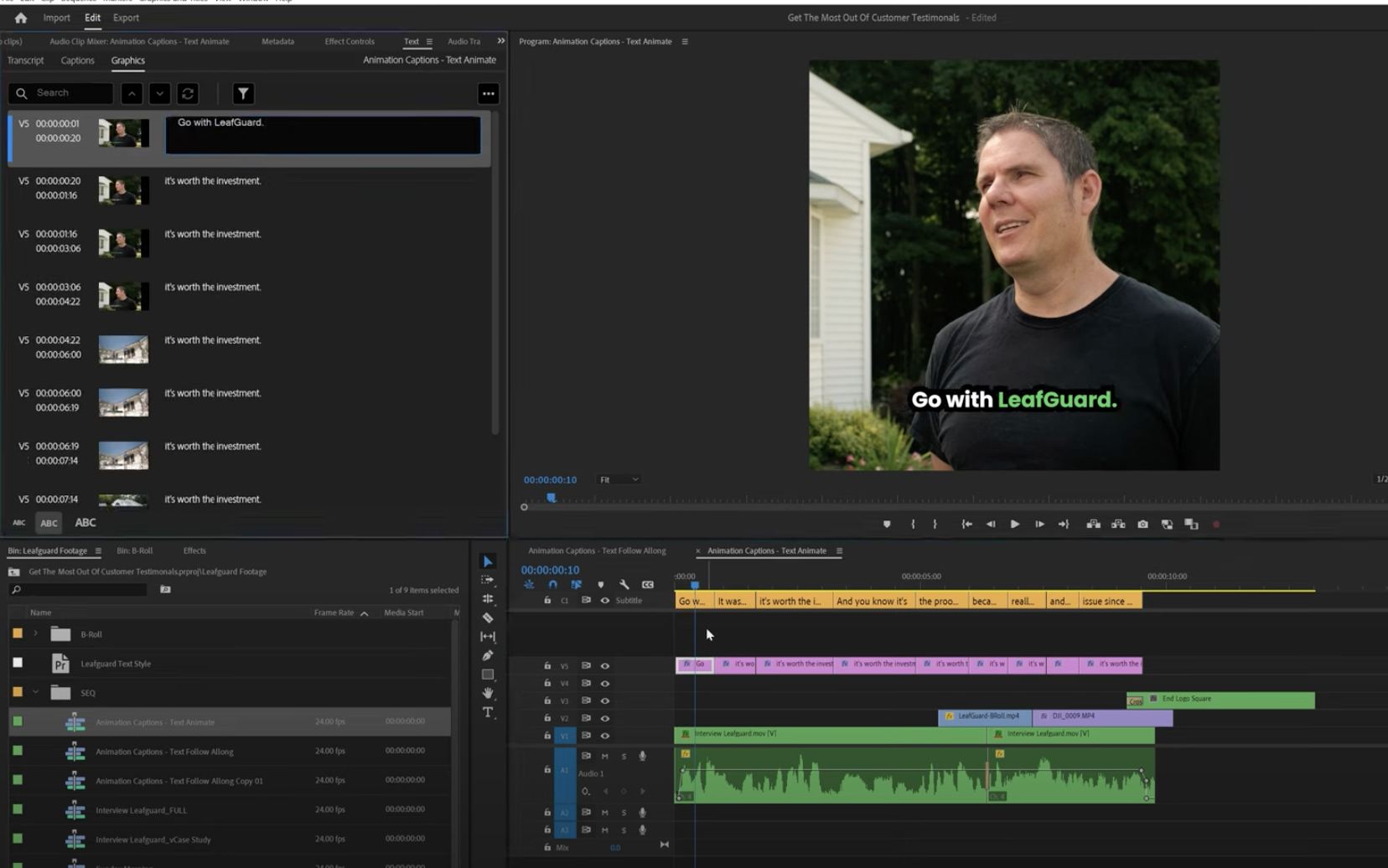Toggle voice-over record mic on A1
Image resolution: width=1388 pixels, height=868 pixels.
click(642, 757)
